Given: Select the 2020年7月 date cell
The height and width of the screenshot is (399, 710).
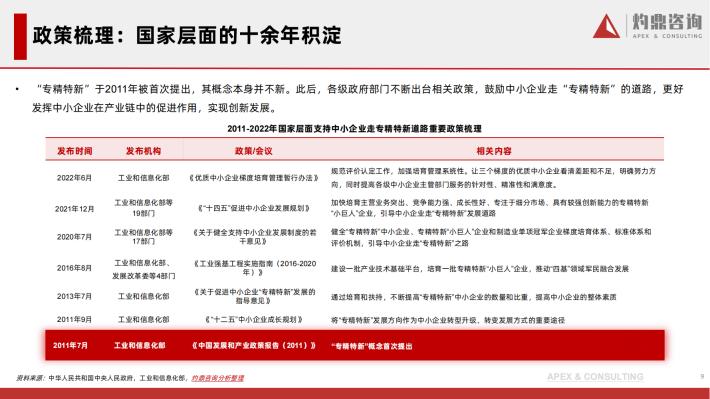Looking at the screenshot, I should (74, 237).
